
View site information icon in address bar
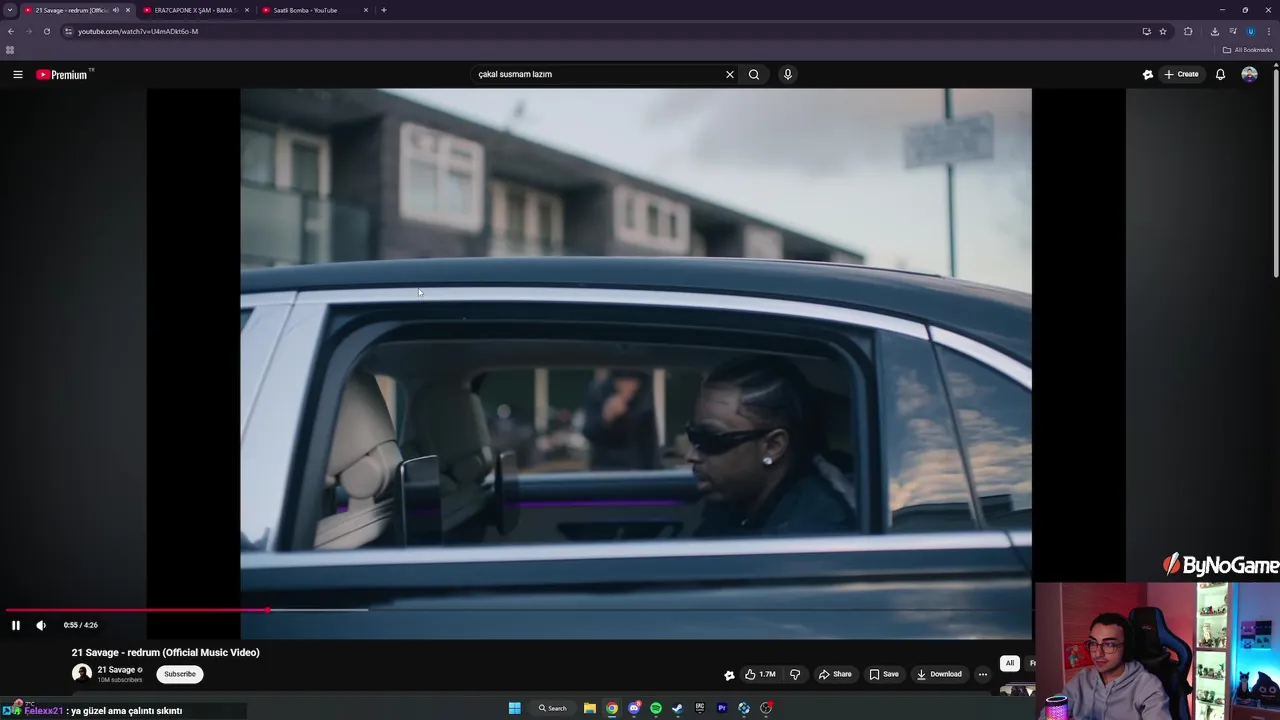68,31
